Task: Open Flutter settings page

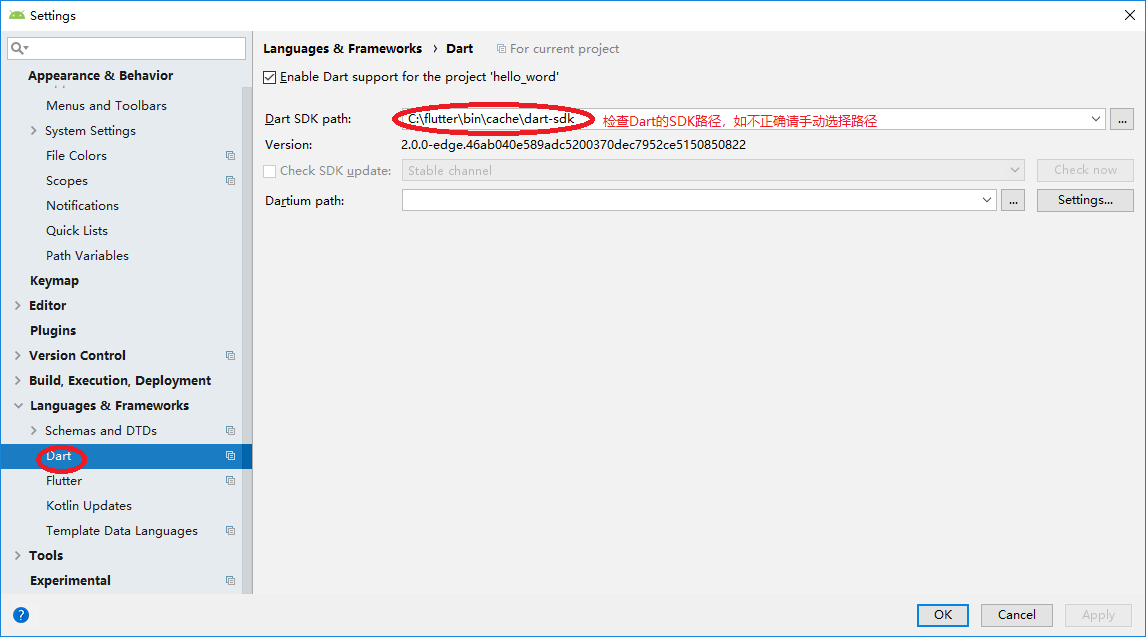Action: (64, 481)
